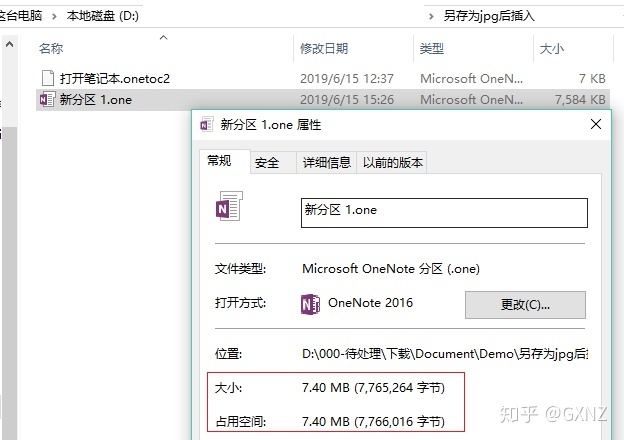Sort files by 类型 column header

tap(432, 49)
